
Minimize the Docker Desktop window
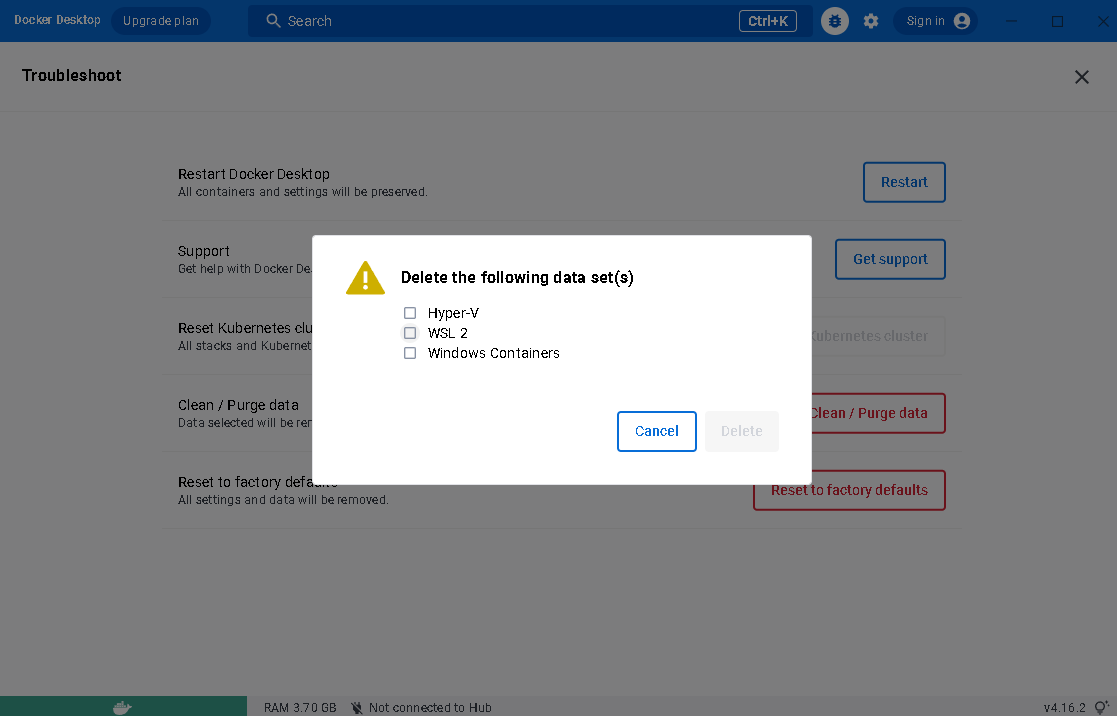(x=1011, y=21)
